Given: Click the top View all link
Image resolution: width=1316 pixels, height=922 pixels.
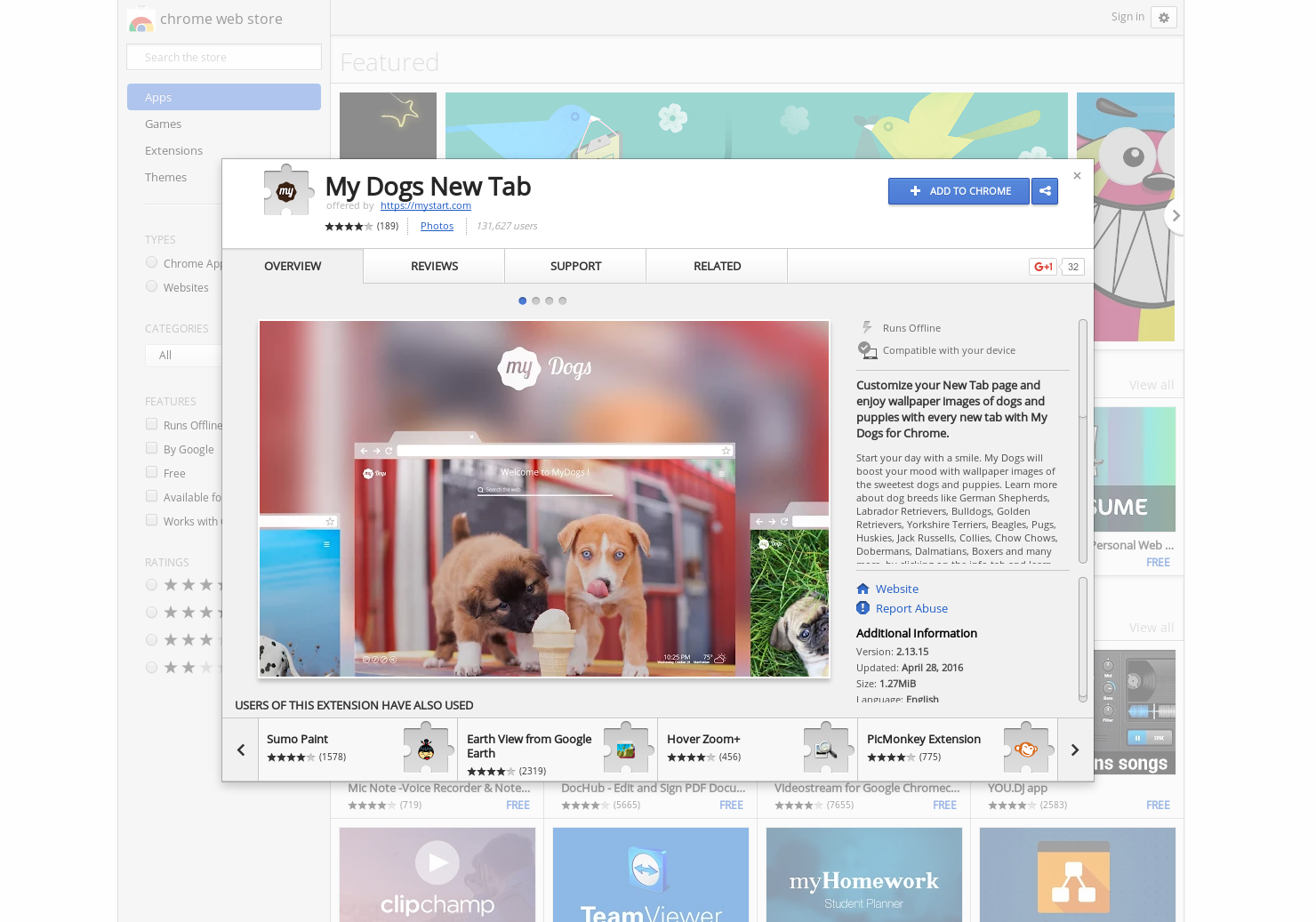Looking at the screenshot, I should coord(1151,385).
